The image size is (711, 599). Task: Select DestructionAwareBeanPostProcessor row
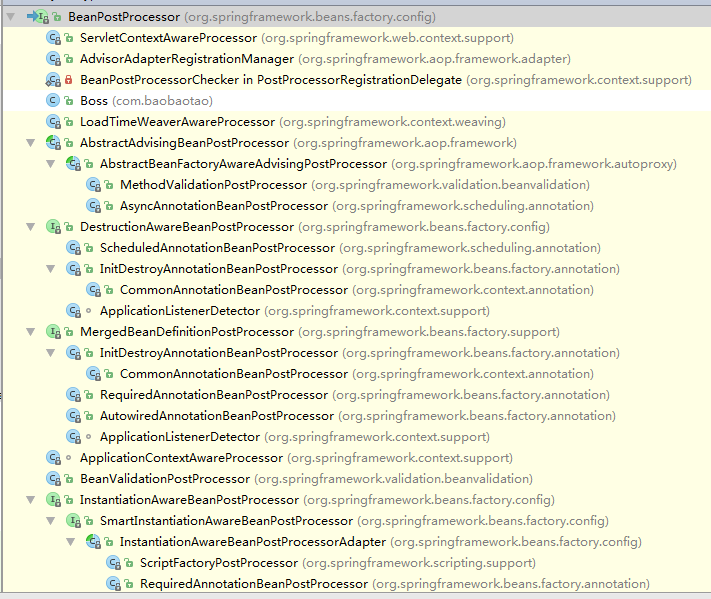point(356,227)
